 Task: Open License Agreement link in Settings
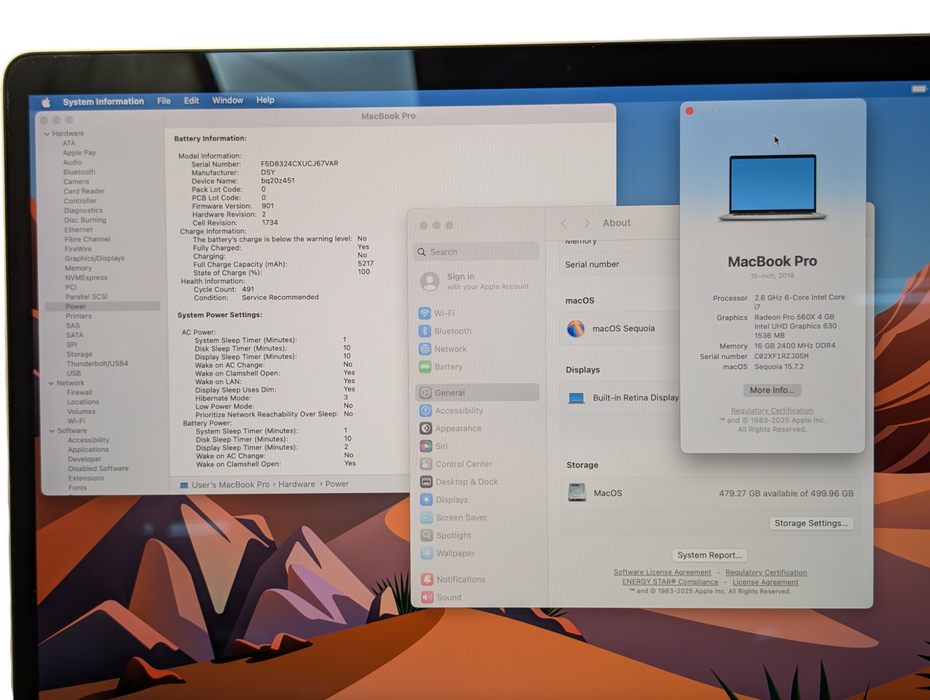coord(765,582)
